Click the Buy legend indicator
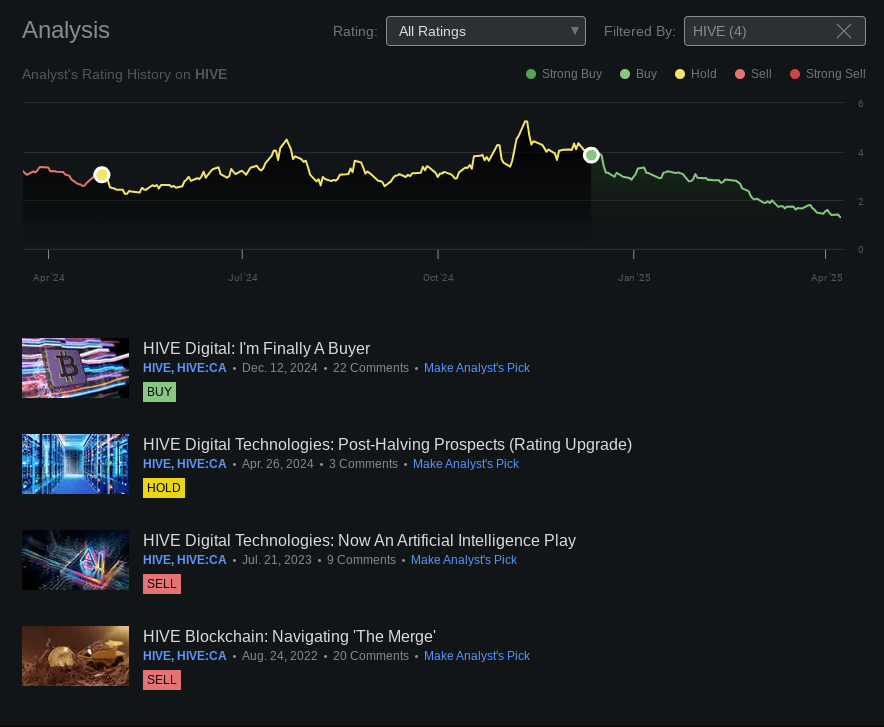Image resolution: width=884 pixels, height=727 pixels. 625,74
